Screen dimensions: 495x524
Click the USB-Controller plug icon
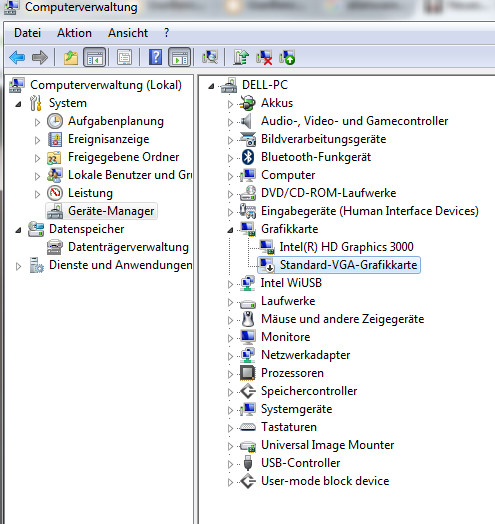[248, 463]
